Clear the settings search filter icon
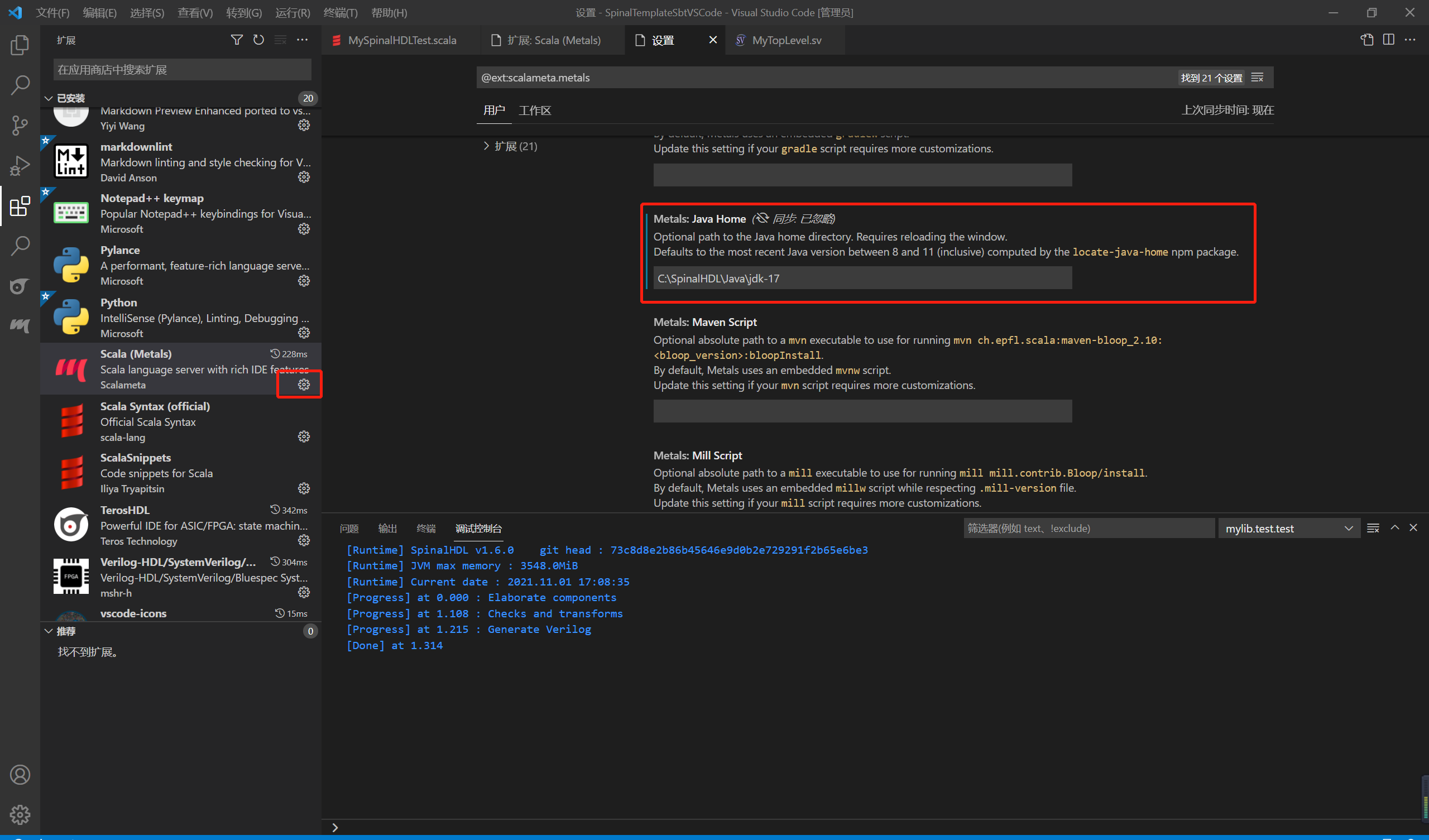The image size is (1429, 840). (x=1257, y=78)
